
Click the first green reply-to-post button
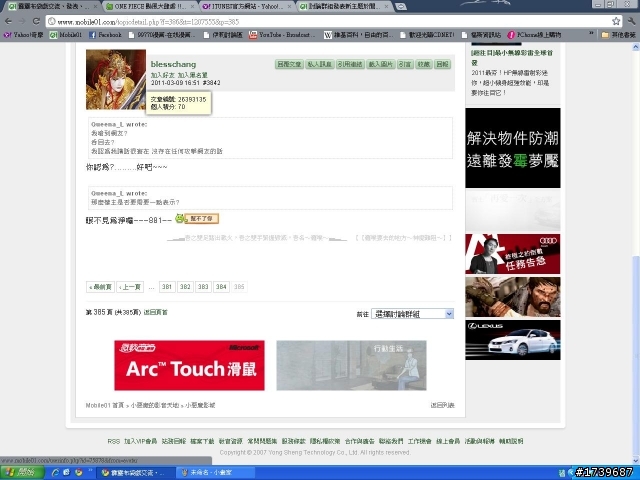click(289, 64)
